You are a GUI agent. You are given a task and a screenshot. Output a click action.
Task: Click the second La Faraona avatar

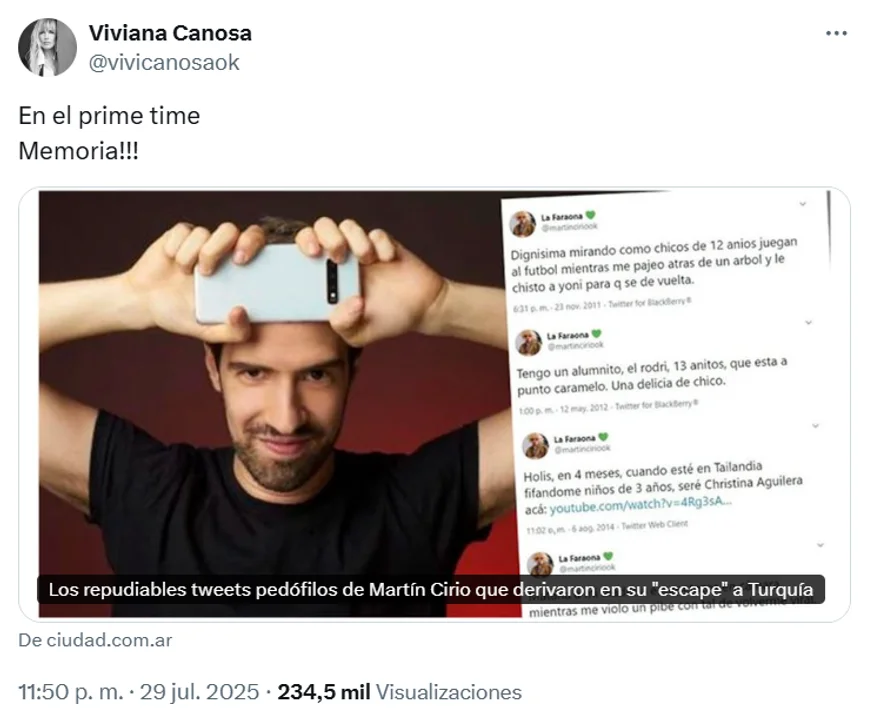pyautogui.click(x=528, y=342)
